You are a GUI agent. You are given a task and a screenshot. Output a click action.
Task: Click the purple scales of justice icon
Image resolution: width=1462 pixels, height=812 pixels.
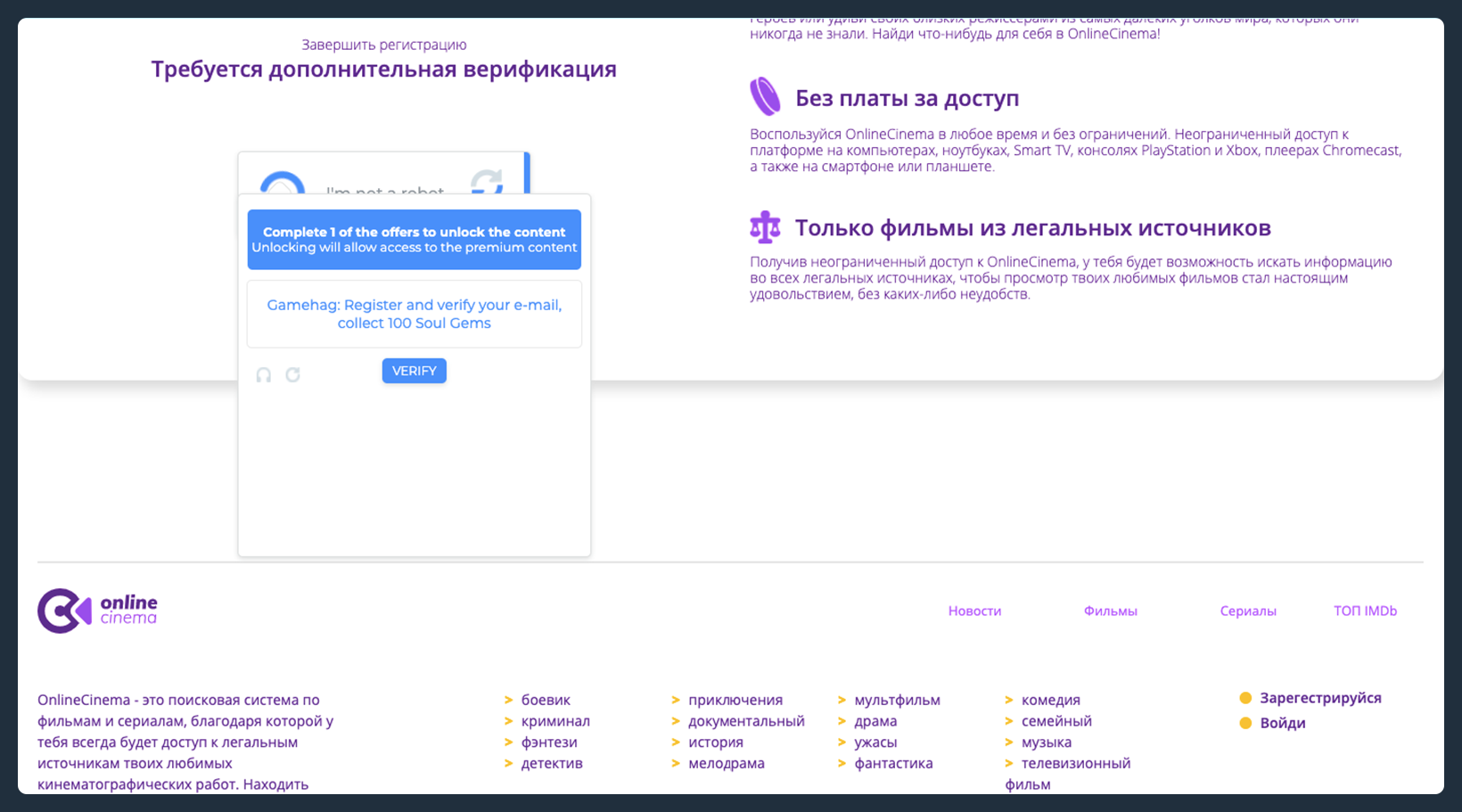[765, 227]
